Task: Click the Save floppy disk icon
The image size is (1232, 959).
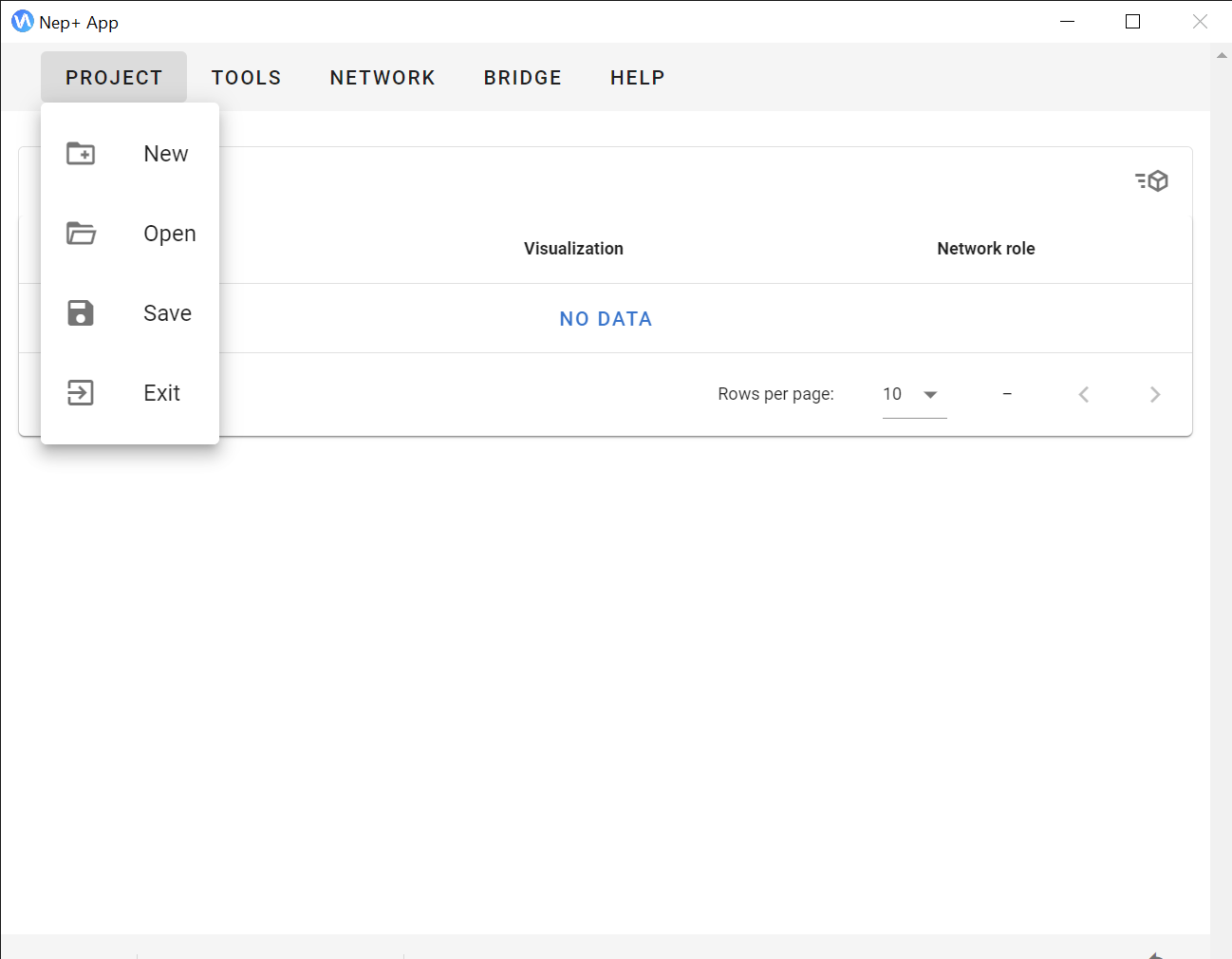Action: pyautogui.click(x=81, y=313)
